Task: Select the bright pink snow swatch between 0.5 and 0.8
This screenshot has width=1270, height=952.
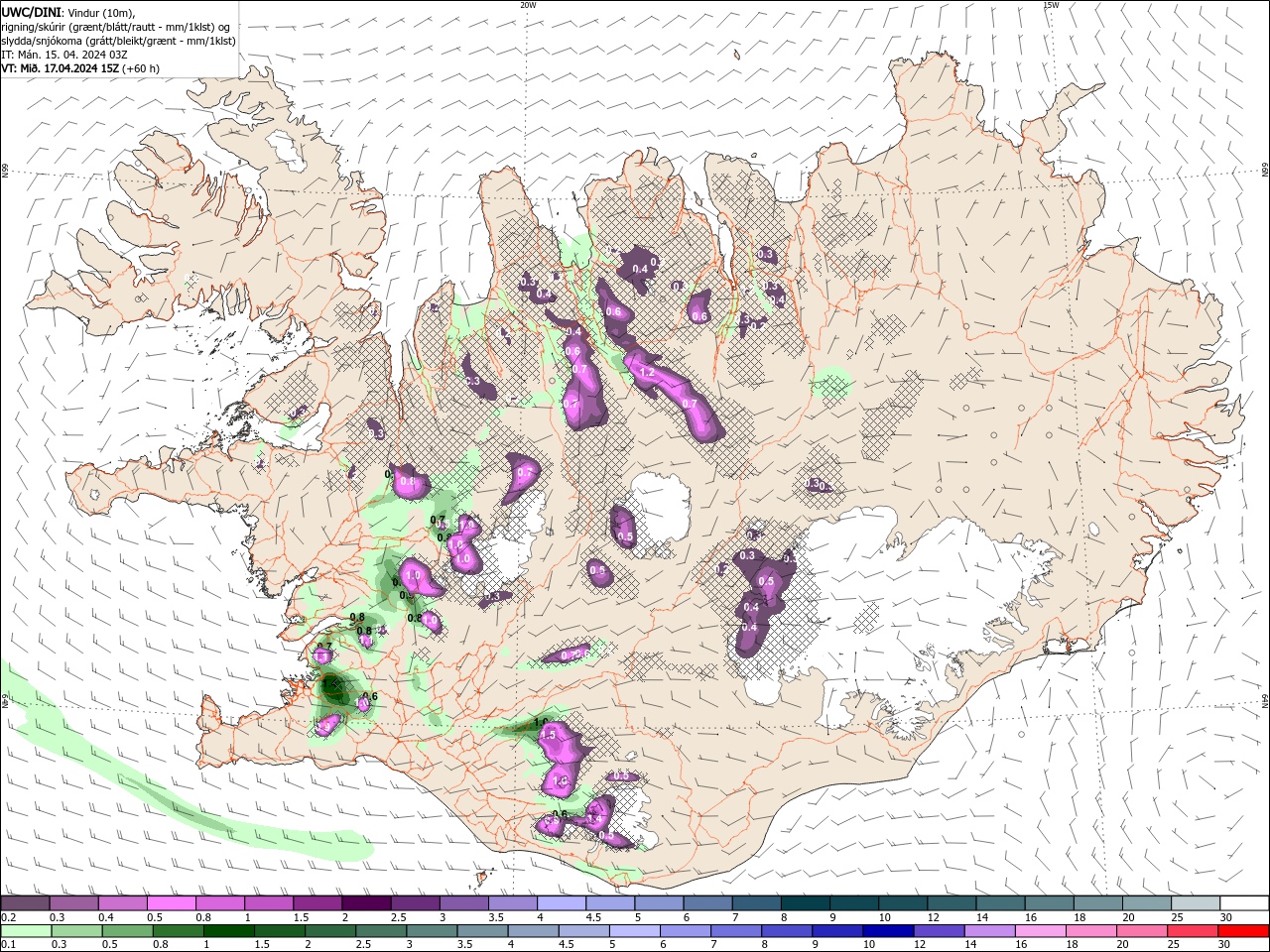Action: point(171,903)
